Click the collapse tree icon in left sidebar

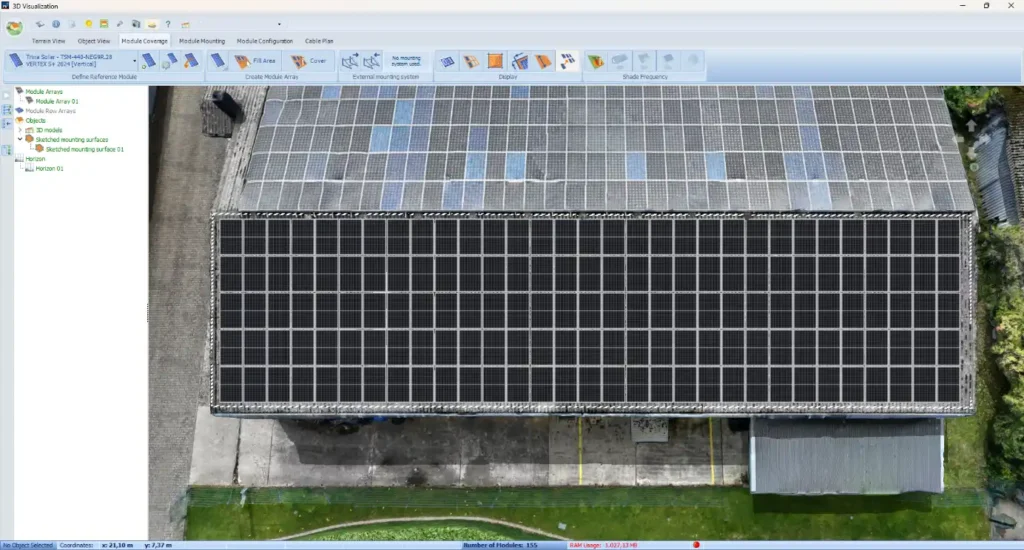7,123
